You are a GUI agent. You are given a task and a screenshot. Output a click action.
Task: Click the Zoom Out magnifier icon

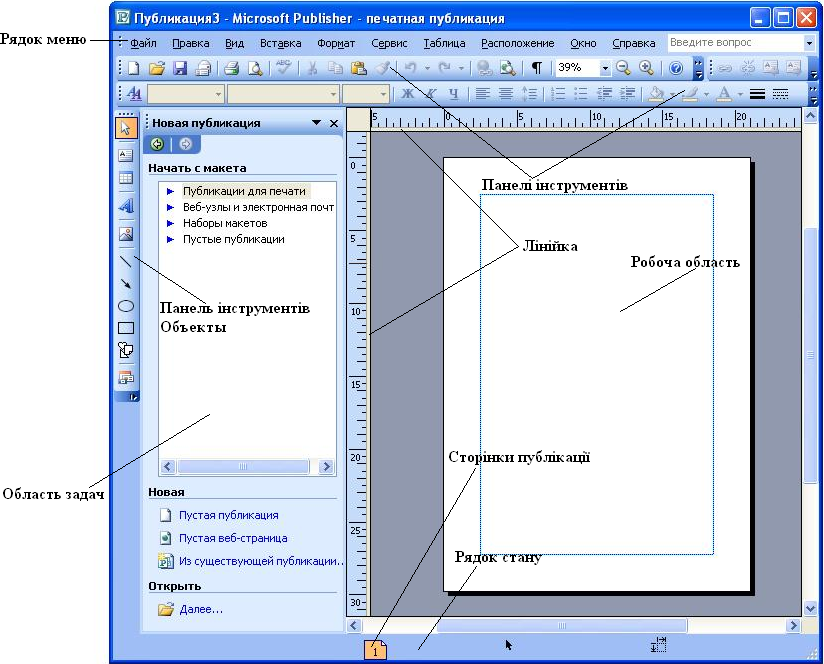click(623, 67)
